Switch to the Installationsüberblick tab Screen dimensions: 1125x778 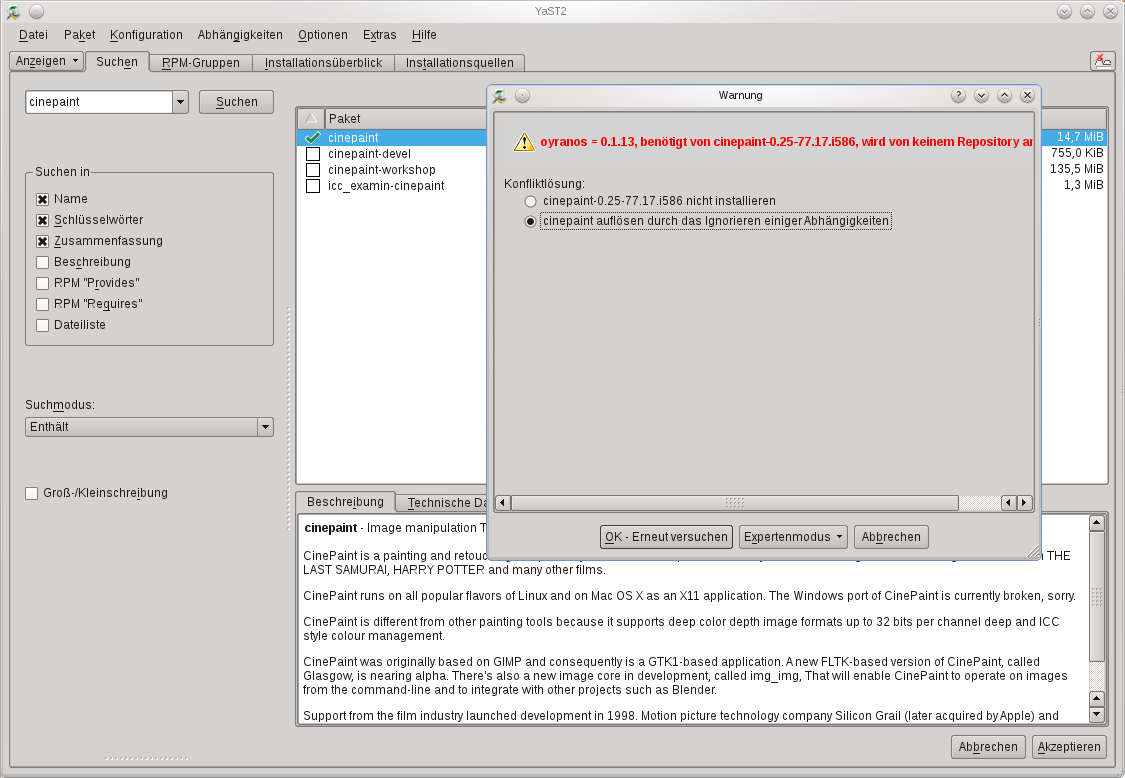[x=324, y=63]
